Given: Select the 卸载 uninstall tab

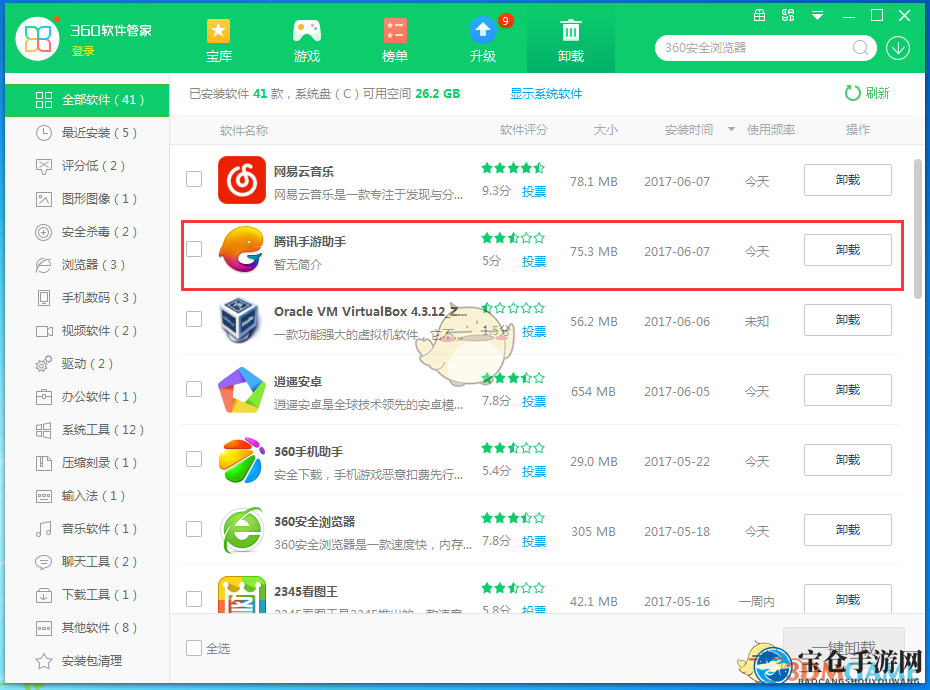Looking at the screenshot, I should tap(571, 40).
